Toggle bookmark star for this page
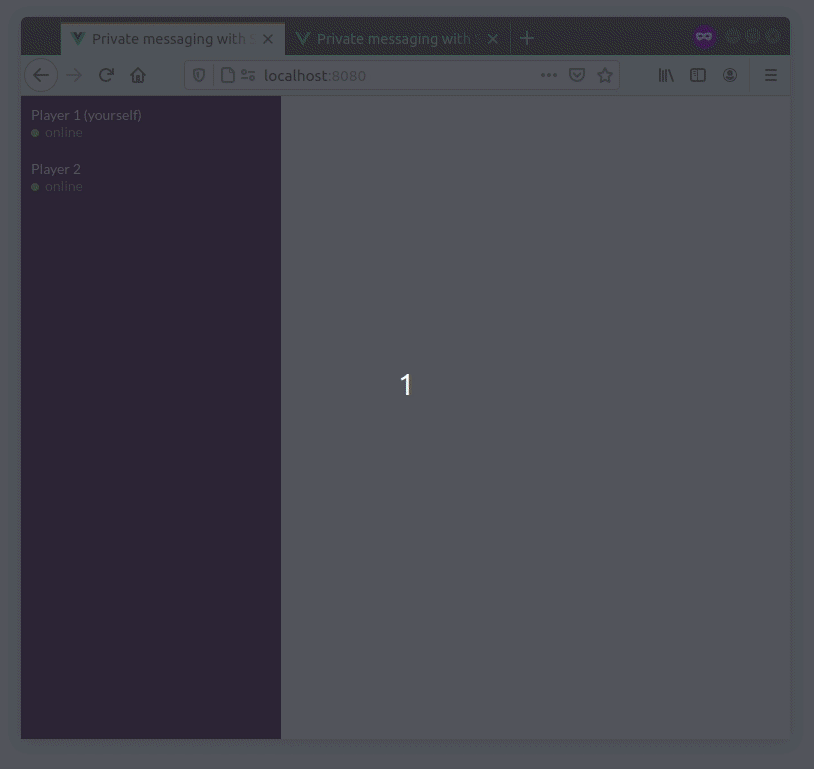Viewport: 814px width, 769px height. coord(604,74)
